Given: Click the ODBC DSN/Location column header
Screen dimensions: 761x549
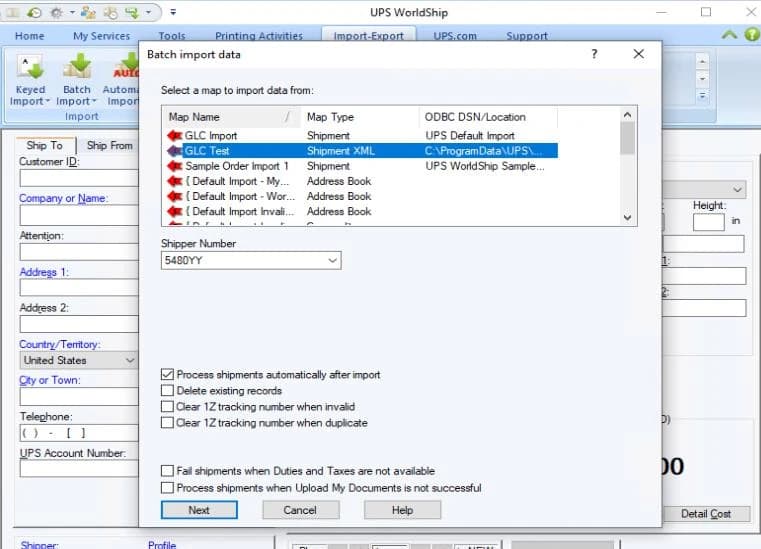Looking at the screenshot, I should [488, 117].
